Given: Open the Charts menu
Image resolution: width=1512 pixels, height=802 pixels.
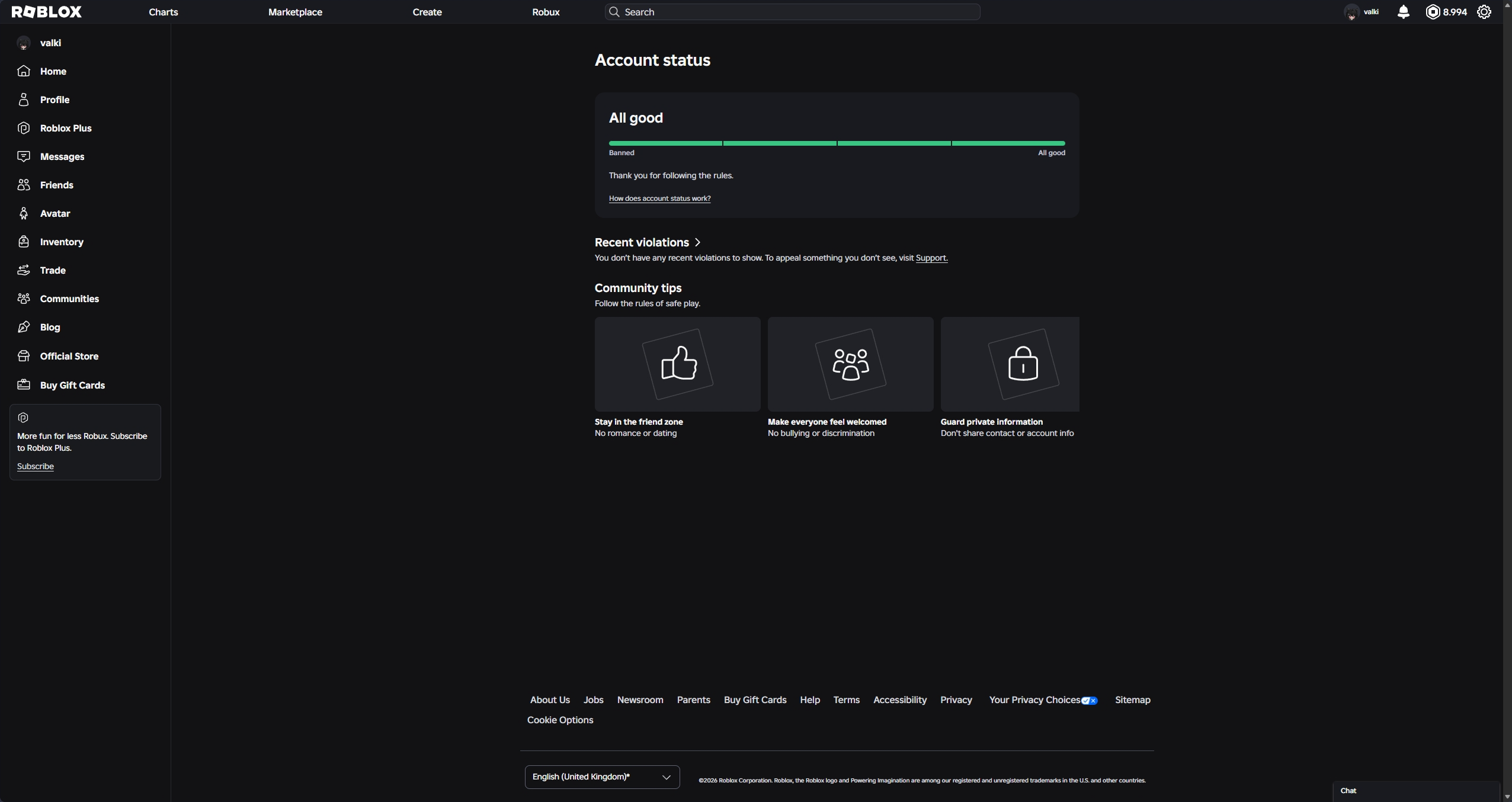Looking at the screenshot, I should point(164,12).
